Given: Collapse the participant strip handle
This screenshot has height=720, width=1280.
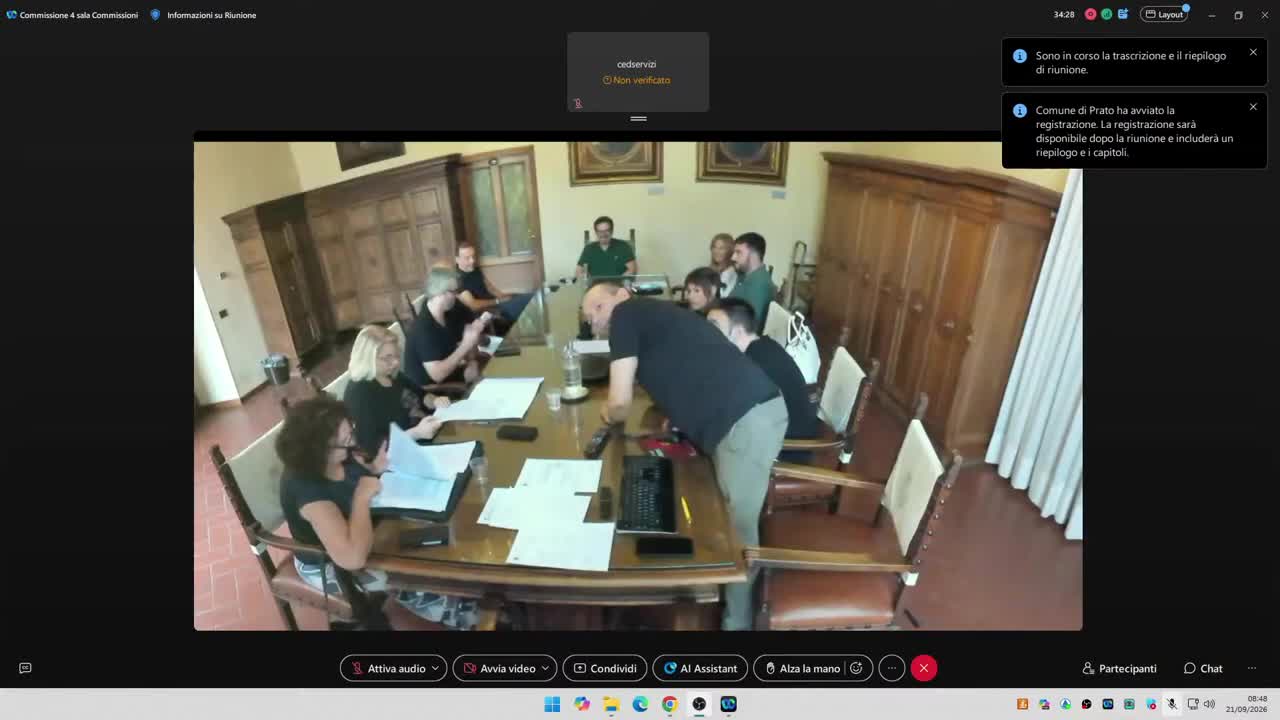Looking at the screenshot, I should point(638,118).
